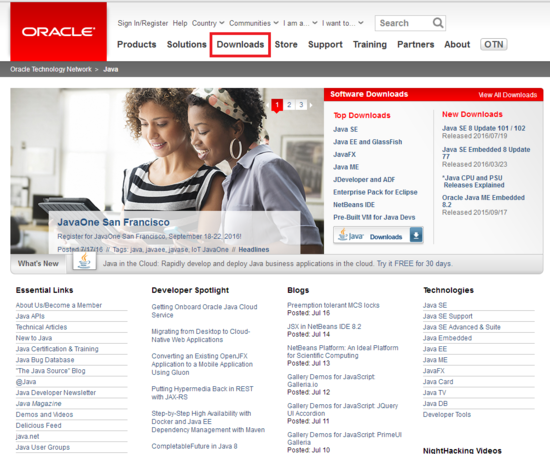Click the OTN button
Screen dimensions: 550x454
tap(494, 45)
